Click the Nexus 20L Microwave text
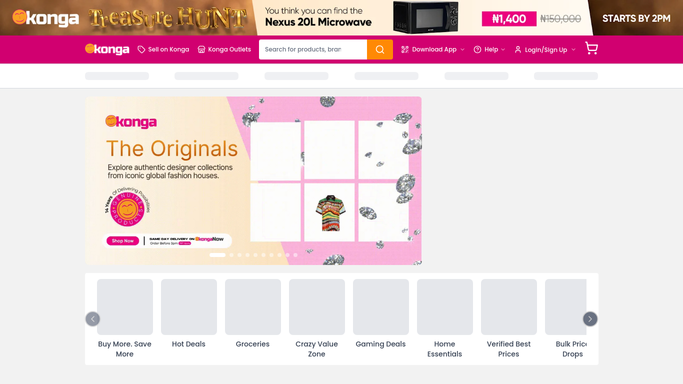The width and height of the screenshot is (683, 384). click(318, 22)
